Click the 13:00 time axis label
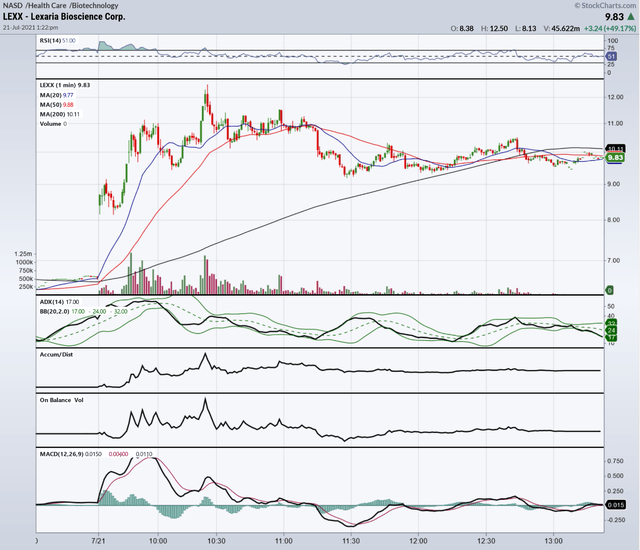The image size is (640, 550). (x=553, y=541)
